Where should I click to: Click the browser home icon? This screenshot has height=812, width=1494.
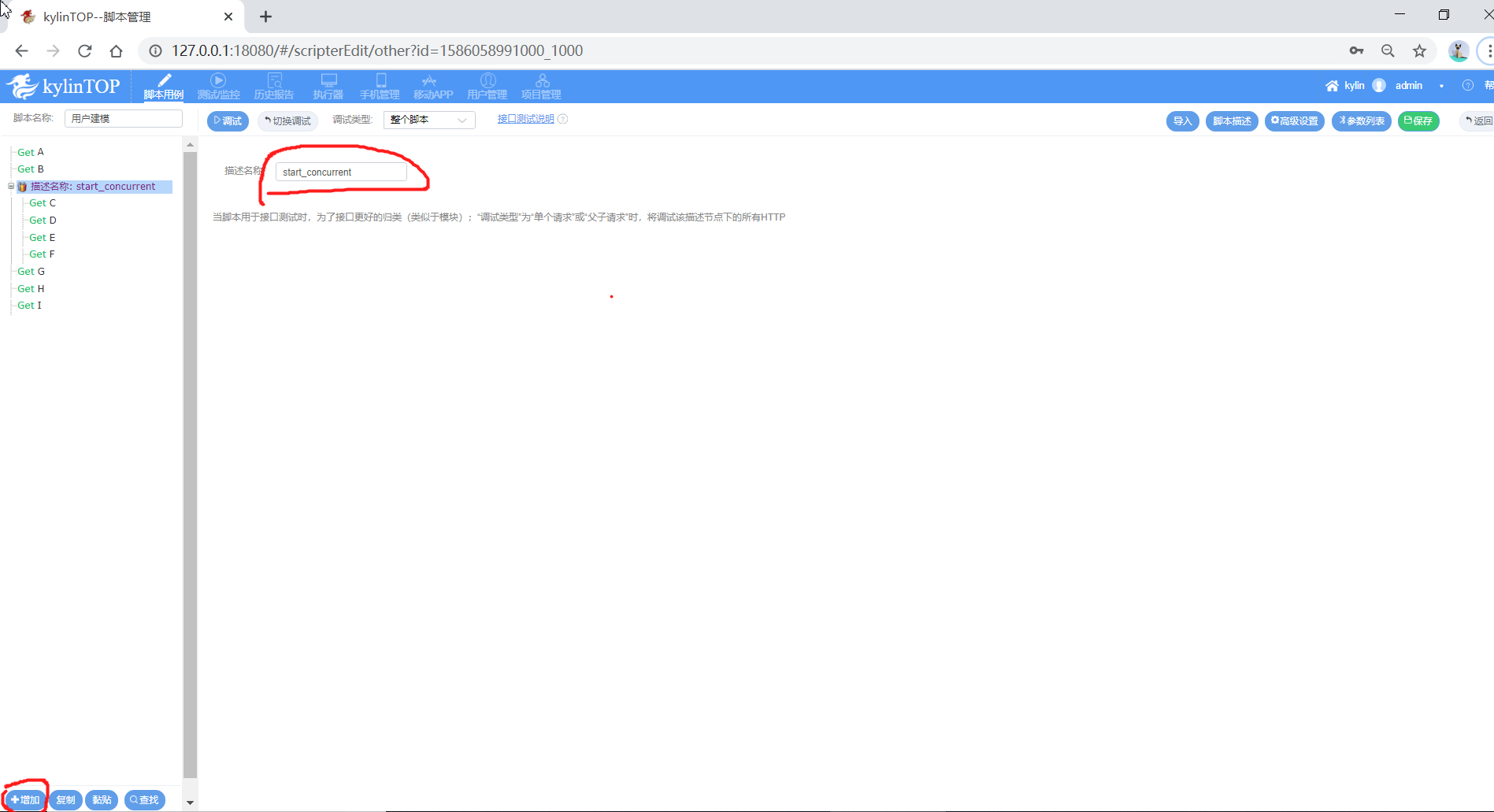tap(117, 50)
